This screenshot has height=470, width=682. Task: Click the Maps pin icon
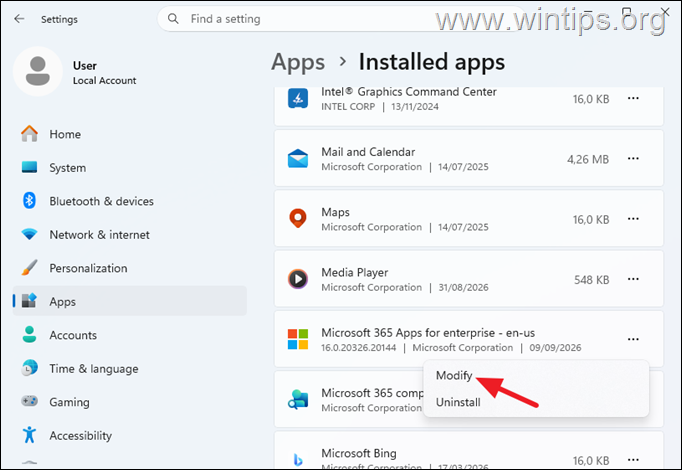click(x=298, y=219)
